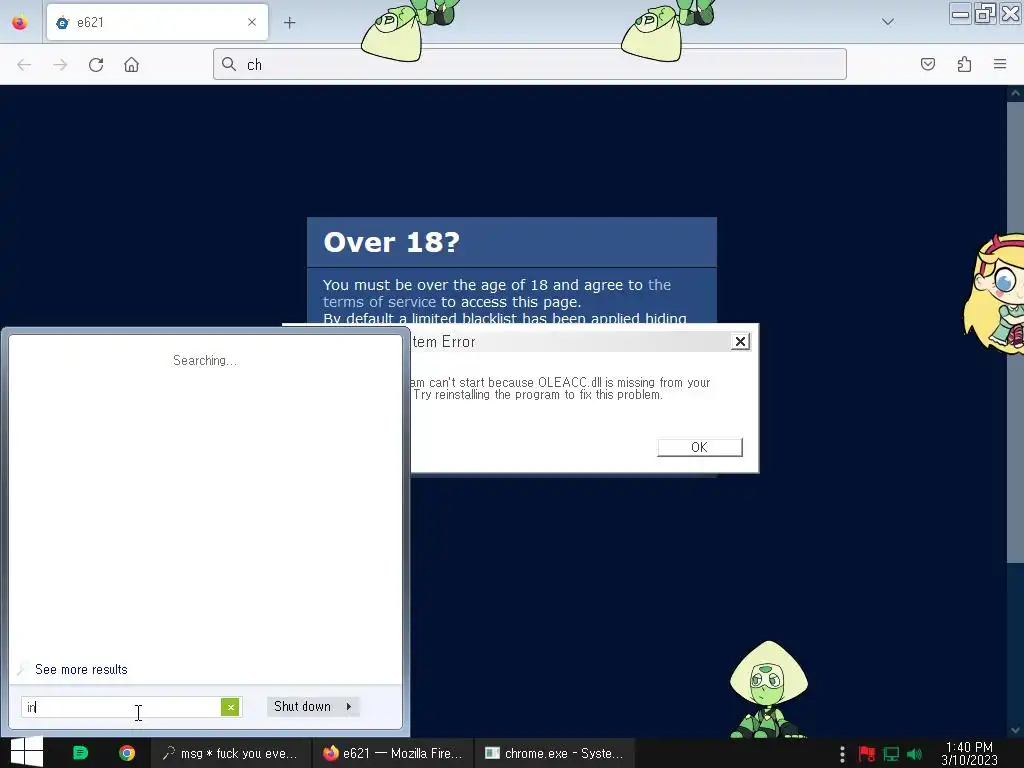Open a new tab with plus icon

(289, 23)
